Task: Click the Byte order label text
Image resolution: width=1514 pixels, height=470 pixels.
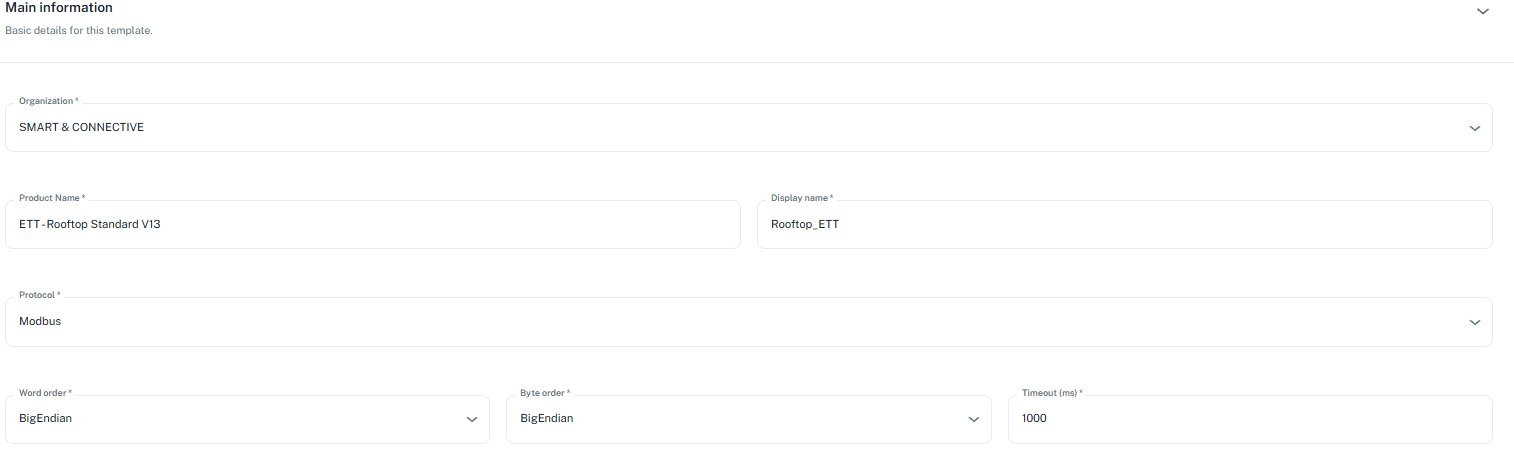Action: point(543,393)
